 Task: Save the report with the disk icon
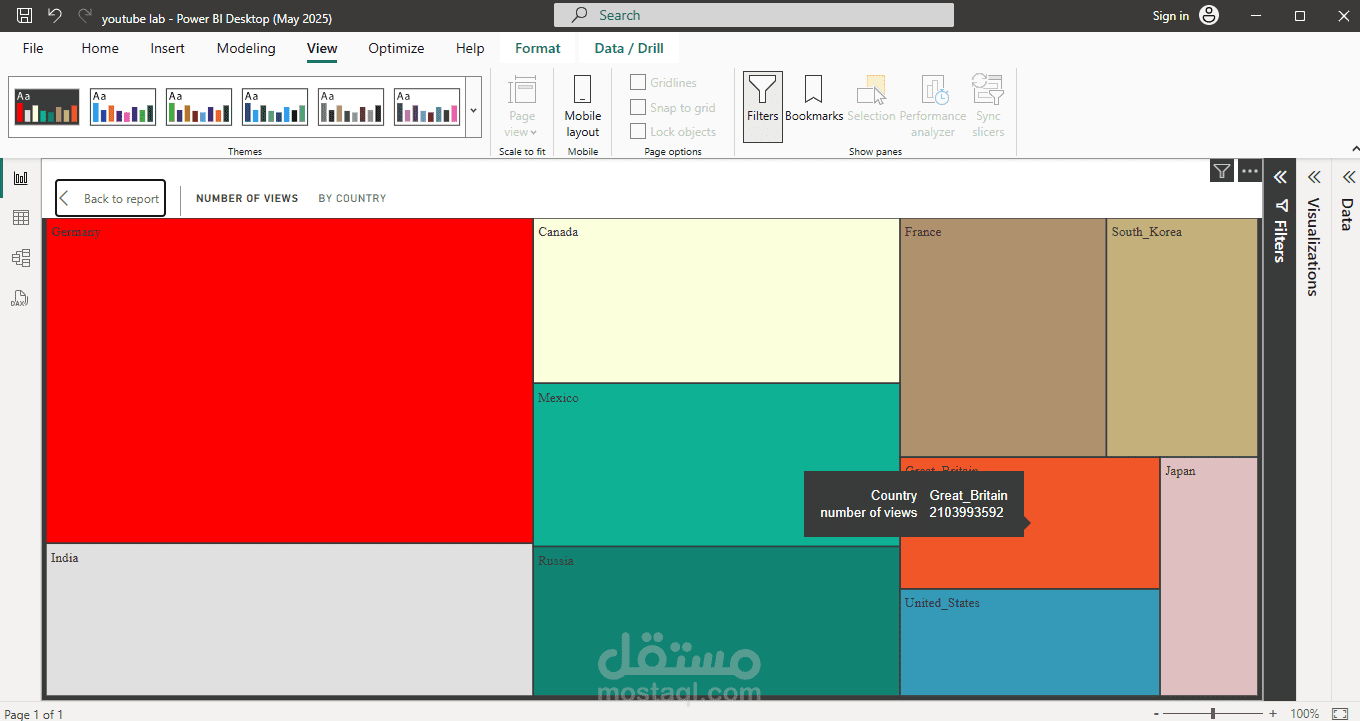[25, 16]
